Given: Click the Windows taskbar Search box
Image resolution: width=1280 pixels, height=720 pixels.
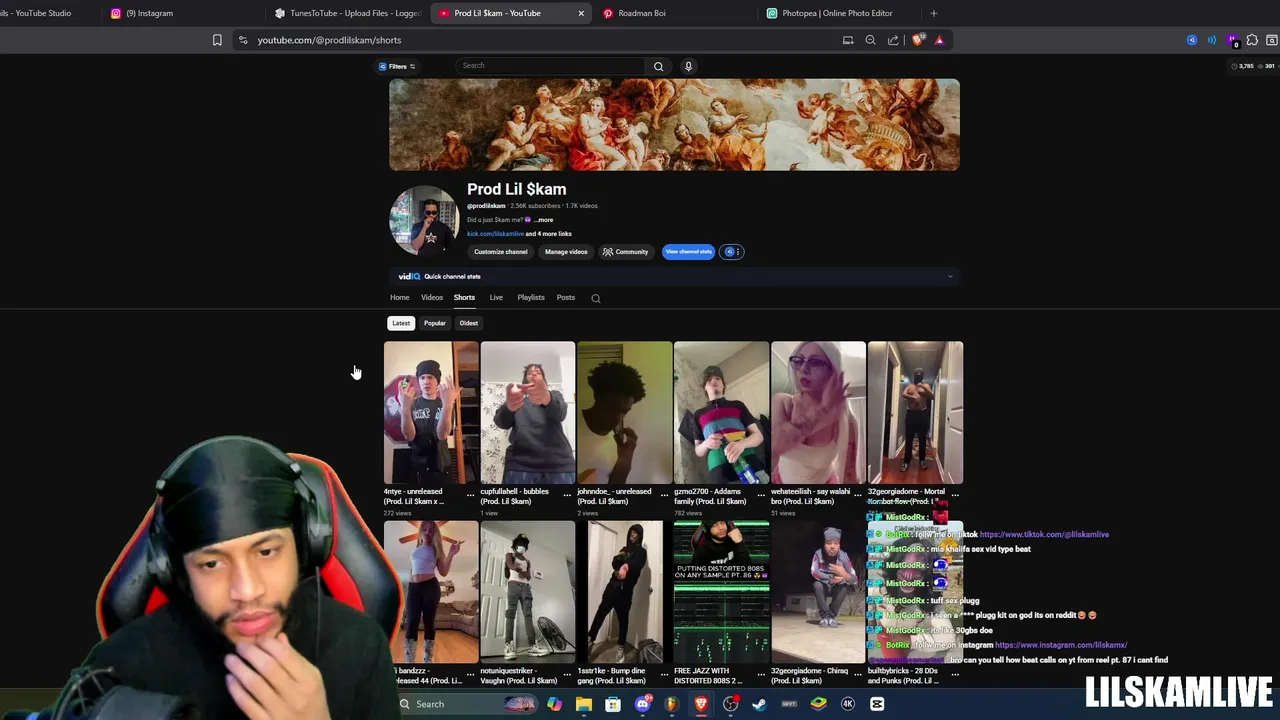Looking at the screenshot, I should [x=466, y=704].
